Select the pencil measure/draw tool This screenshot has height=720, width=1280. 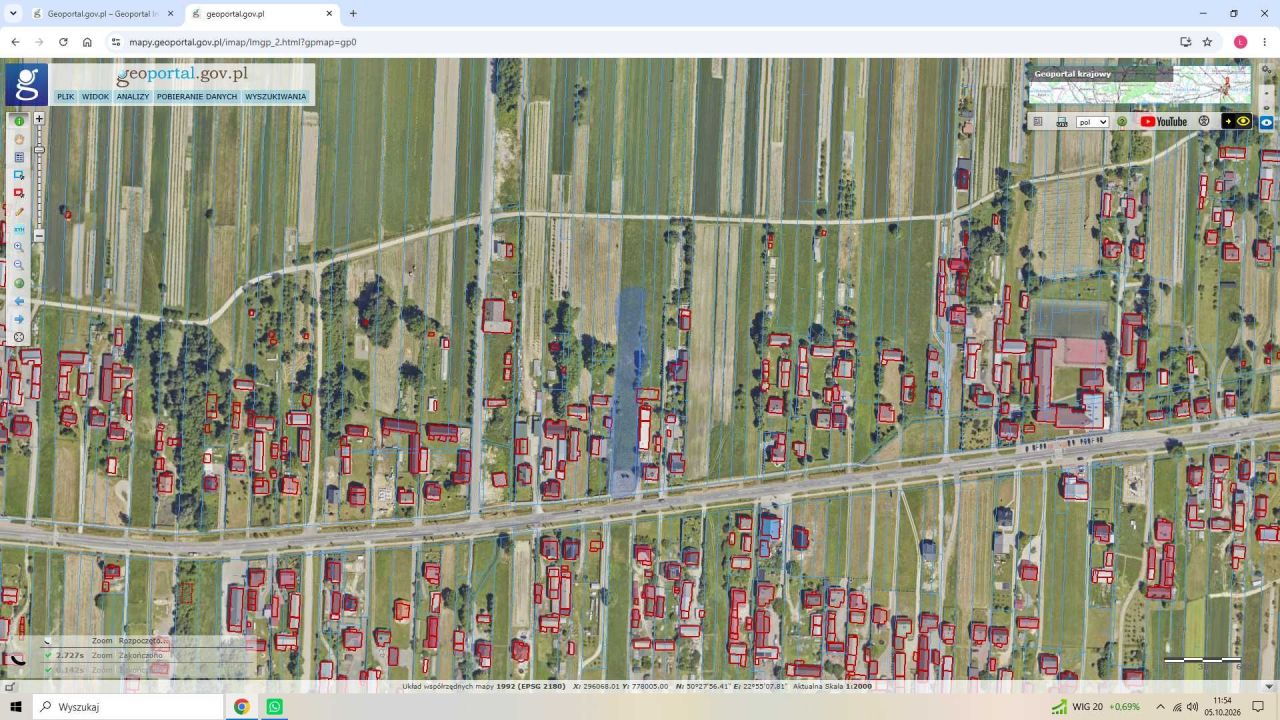[19, 211]
